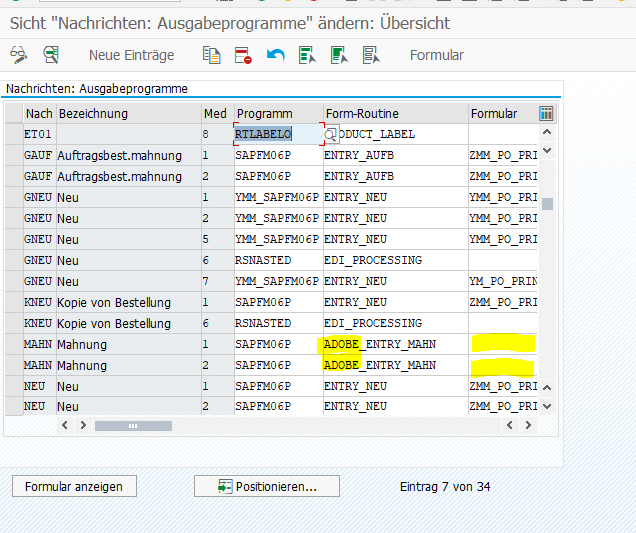The height and width of the screenshot is (533, 636).
Task: Click the Delete entry icon
Action: point(243,55)
